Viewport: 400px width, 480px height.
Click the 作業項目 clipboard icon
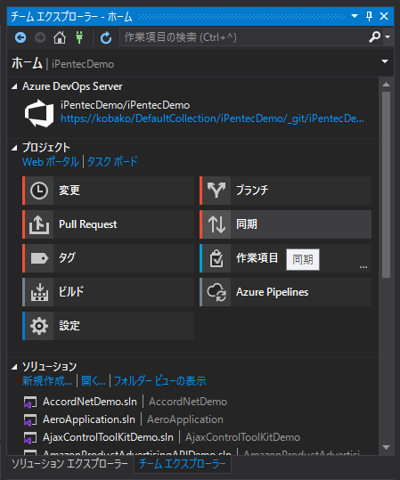pos(216,258)
